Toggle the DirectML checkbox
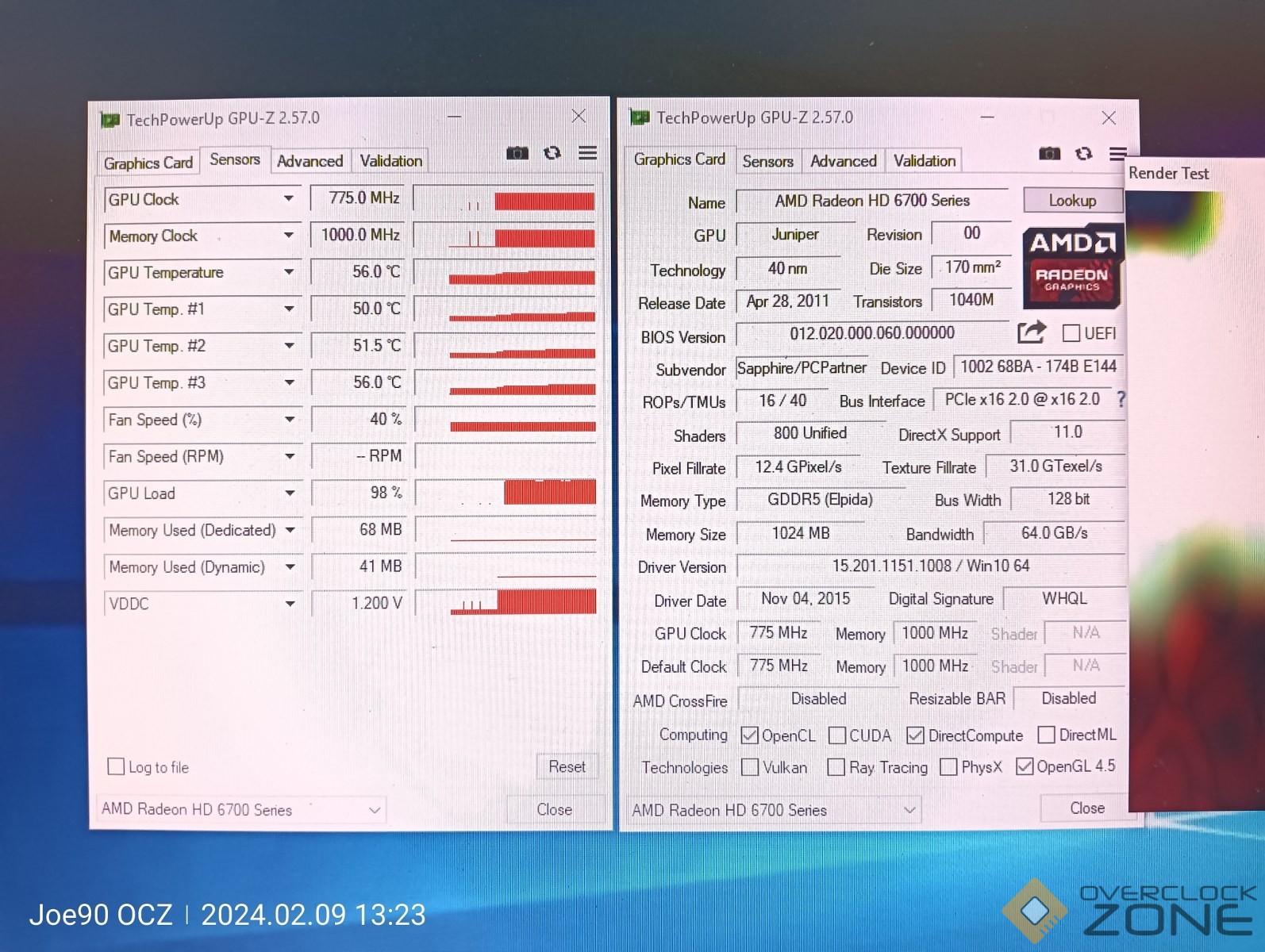This screenshot has width=1265, height=952. (x=1046, y=735)
